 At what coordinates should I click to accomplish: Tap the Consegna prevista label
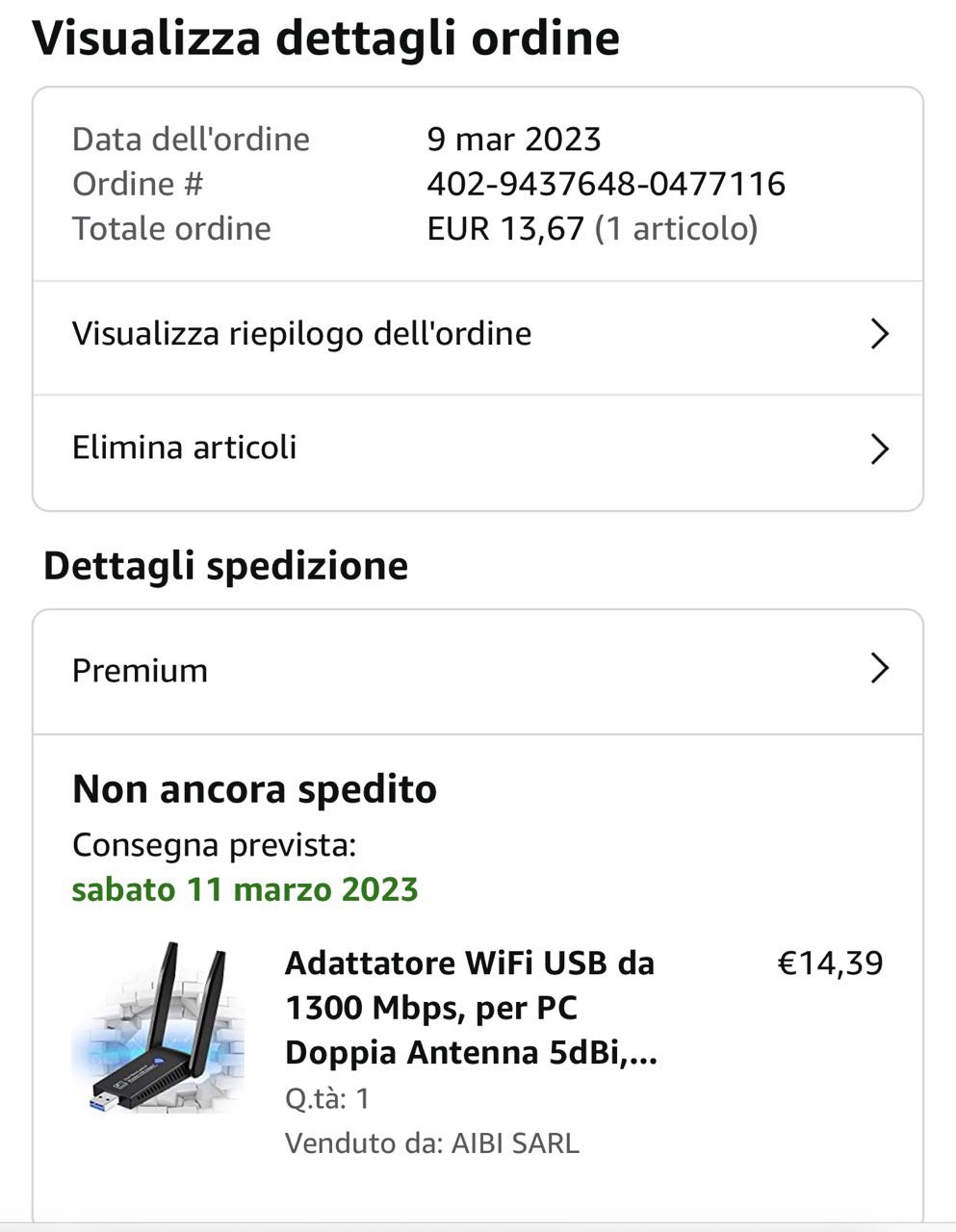[x=215, y=845]
